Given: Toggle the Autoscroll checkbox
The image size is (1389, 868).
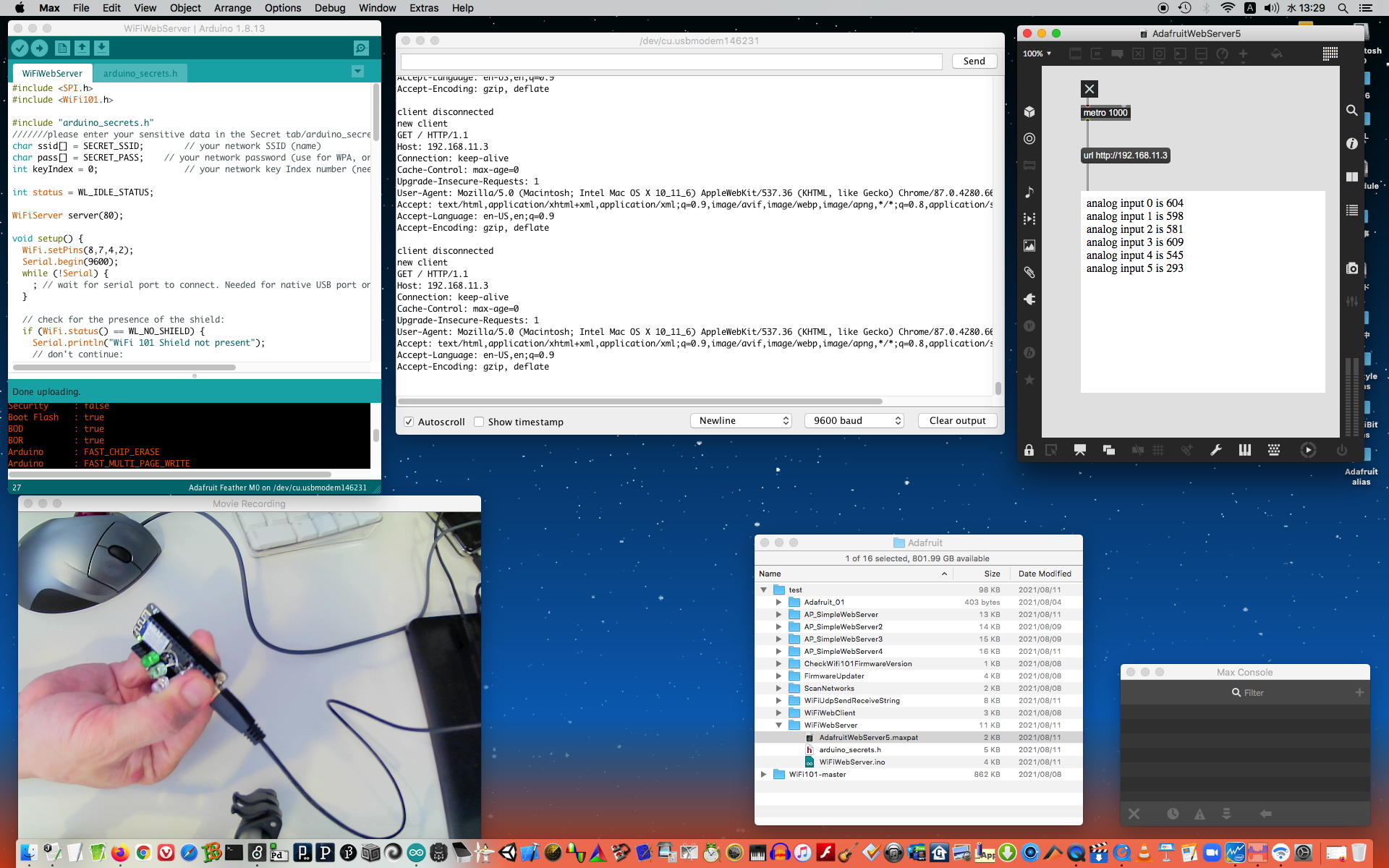Looking at the screenshot, I should pos(409,422).
